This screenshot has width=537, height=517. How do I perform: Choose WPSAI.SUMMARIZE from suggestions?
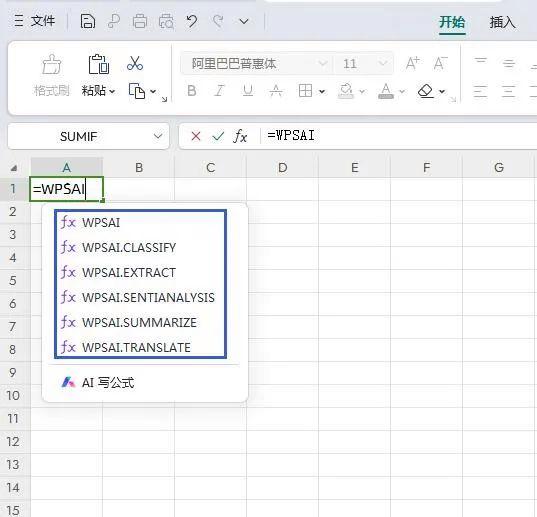pos(140,323)
